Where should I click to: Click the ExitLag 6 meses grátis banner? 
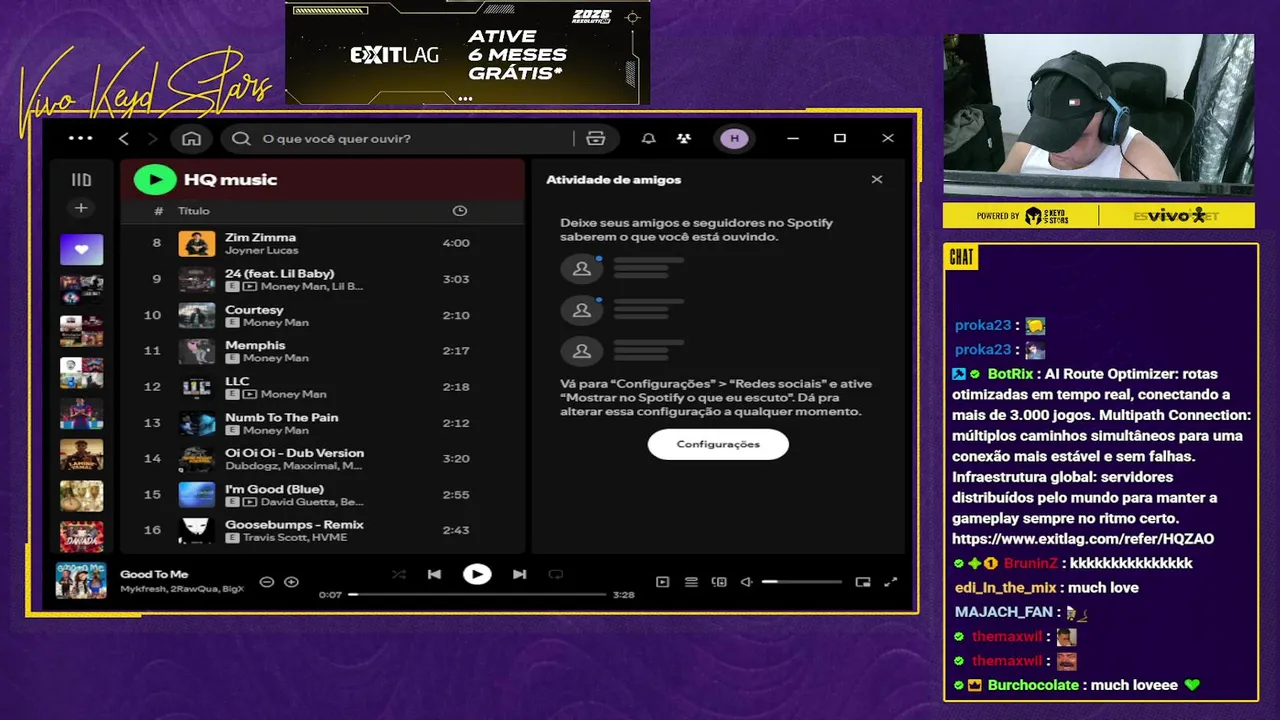pos(467,53)
